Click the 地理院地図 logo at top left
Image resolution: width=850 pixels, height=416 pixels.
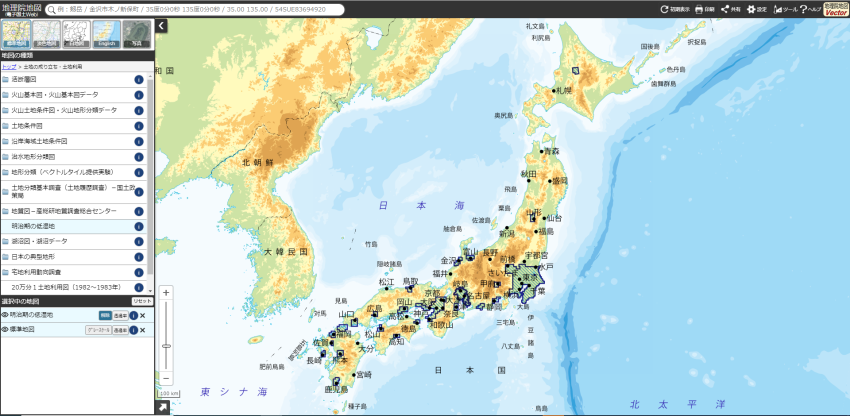click(21, 9)
